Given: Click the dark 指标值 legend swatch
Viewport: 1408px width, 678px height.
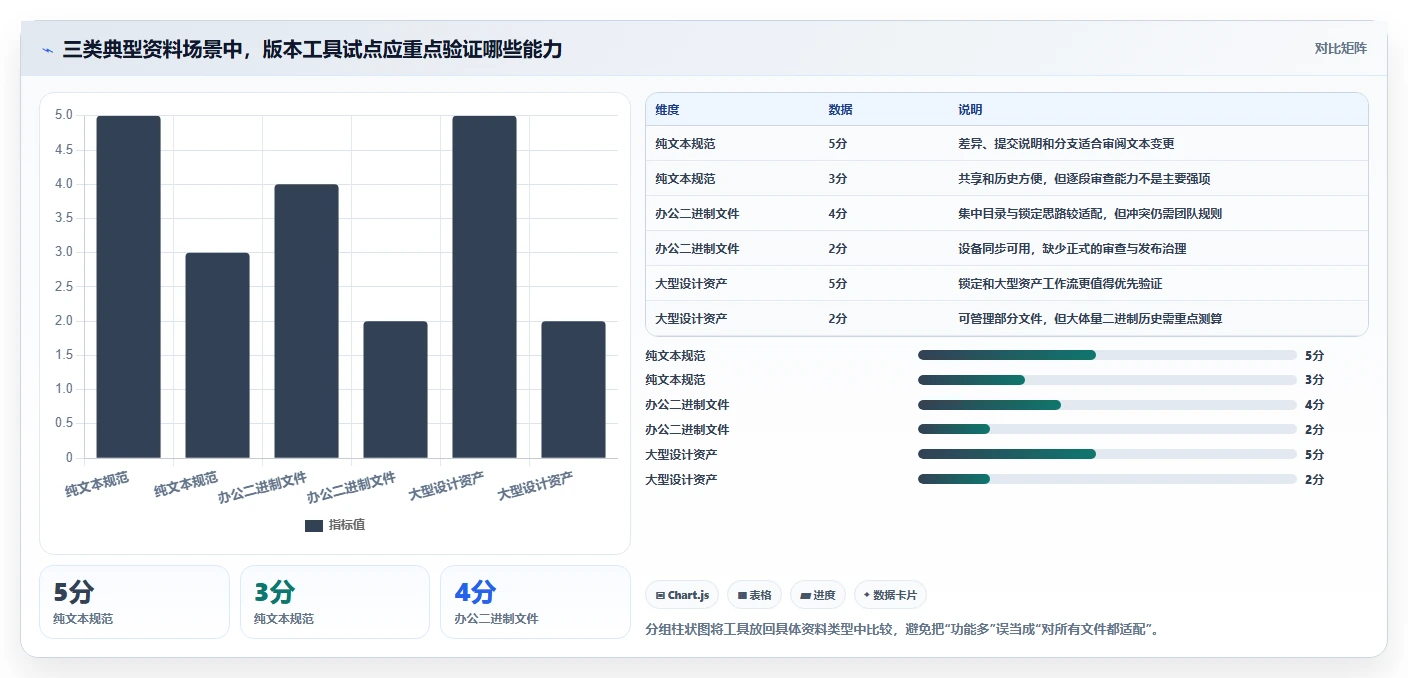Looking at the screenshot, I should point(314,526).
